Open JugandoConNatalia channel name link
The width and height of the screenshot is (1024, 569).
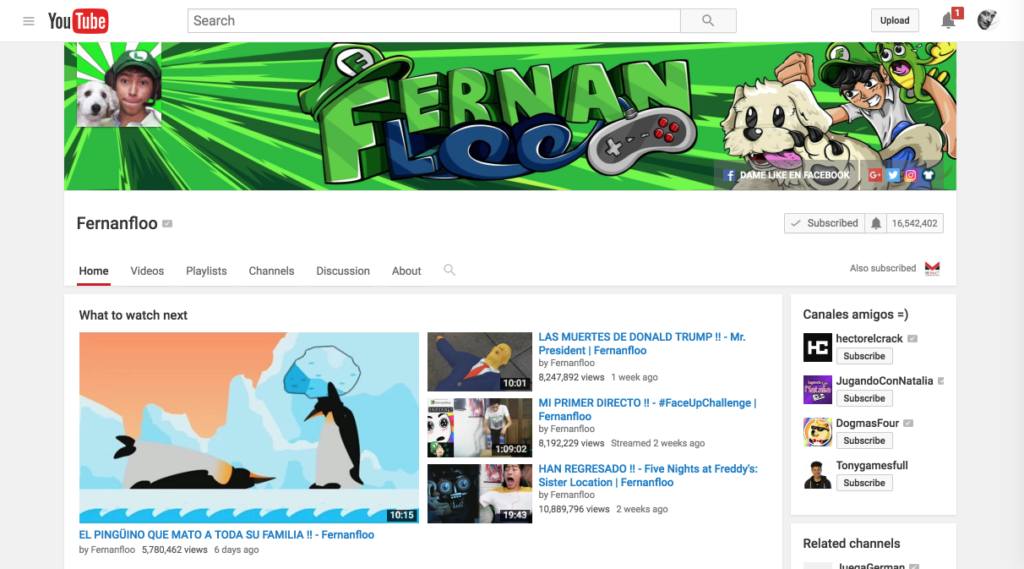click(884, 381)
